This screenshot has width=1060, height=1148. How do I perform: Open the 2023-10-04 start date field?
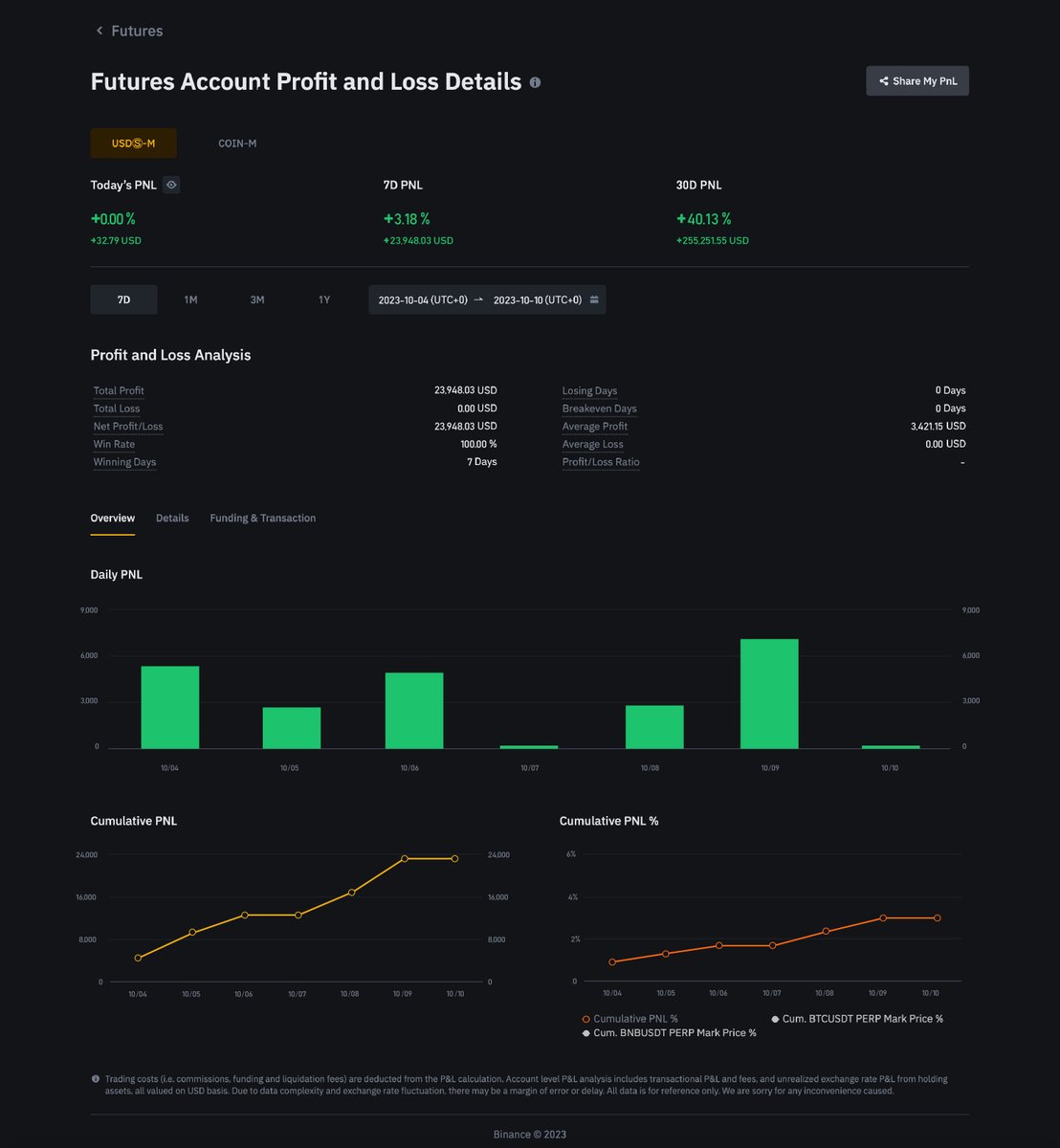pos(423,299)
